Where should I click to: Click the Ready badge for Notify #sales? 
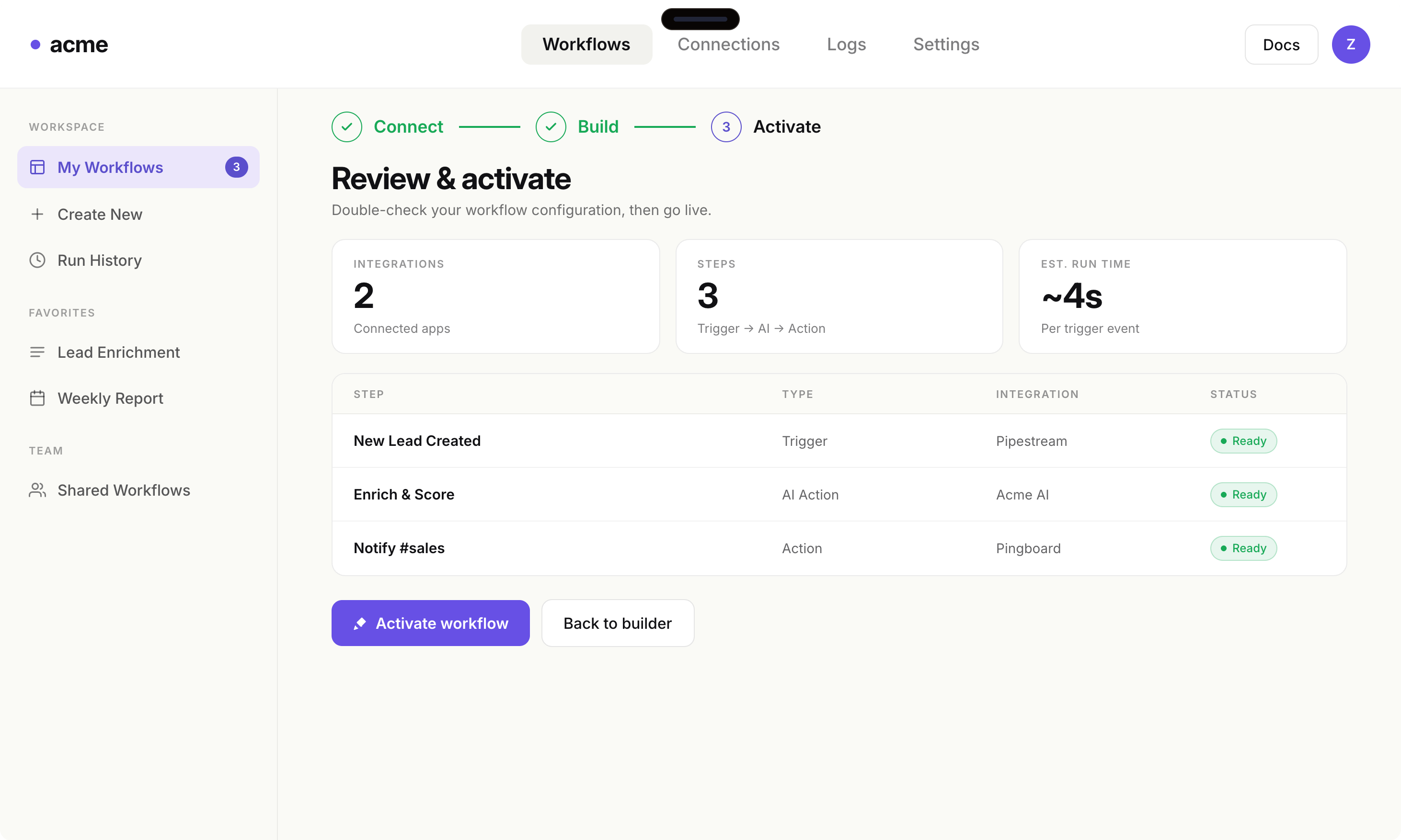coord(1243,548)
